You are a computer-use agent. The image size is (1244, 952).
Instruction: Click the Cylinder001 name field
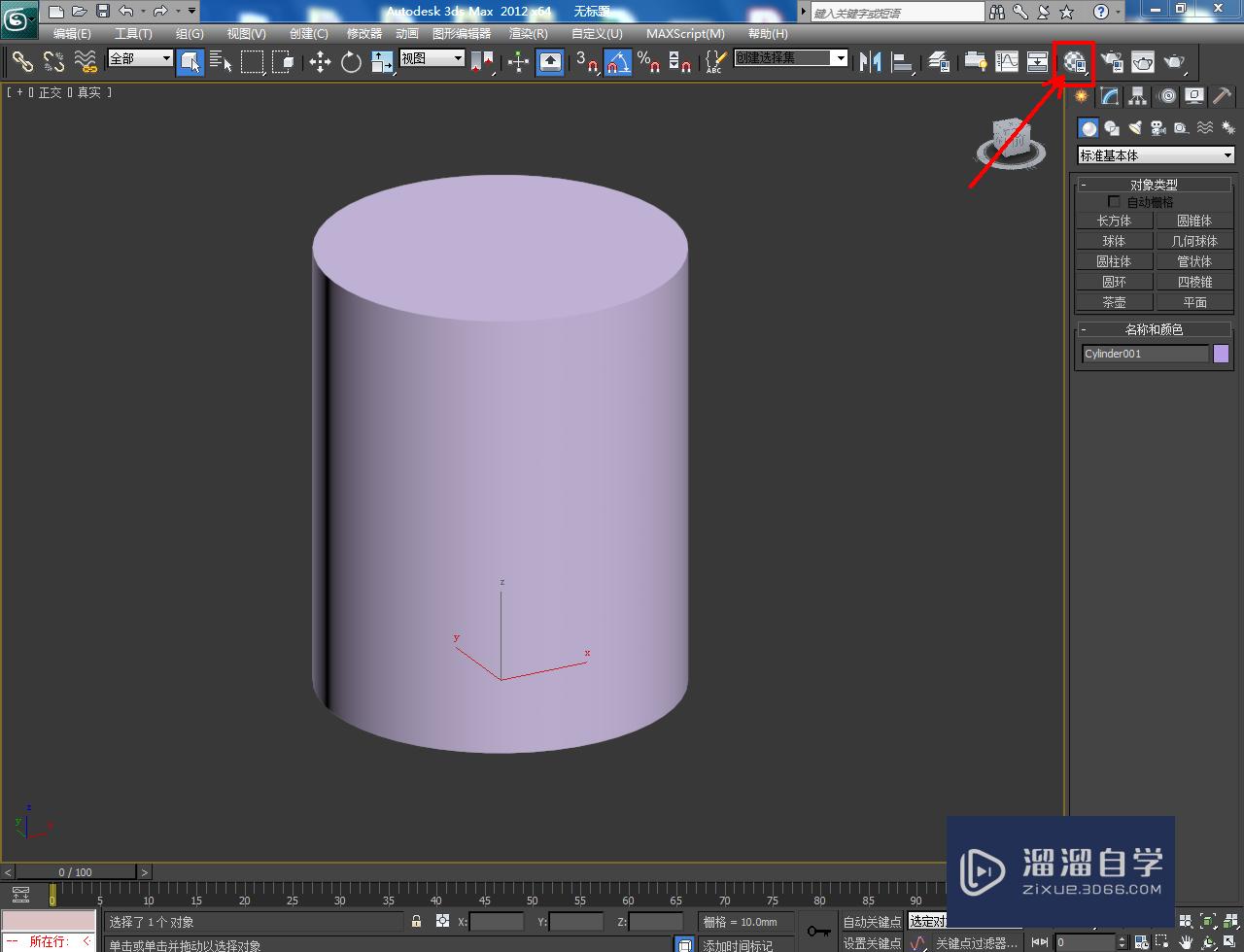coord(1145,354)
